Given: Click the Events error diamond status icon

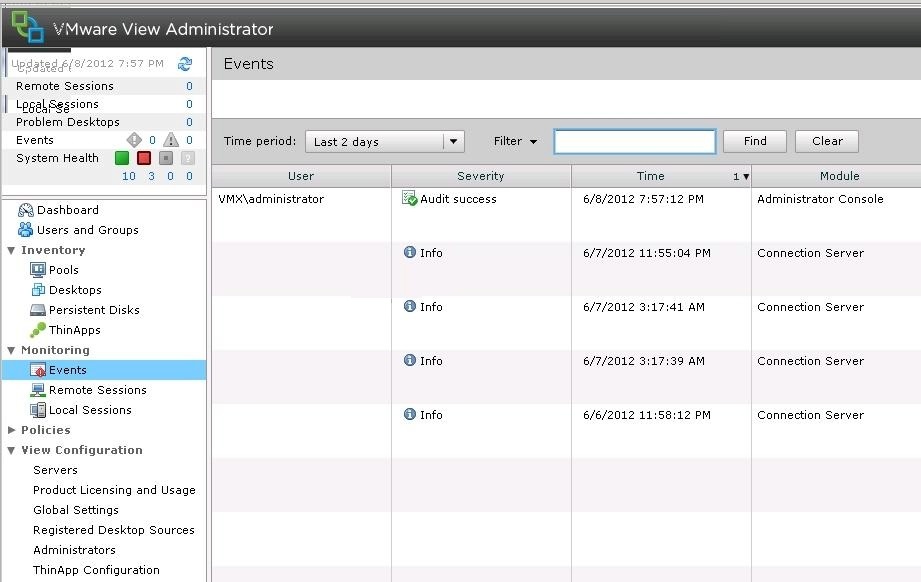Looking at the screenshot, I should pyautogui.click(x=134, y=140).
